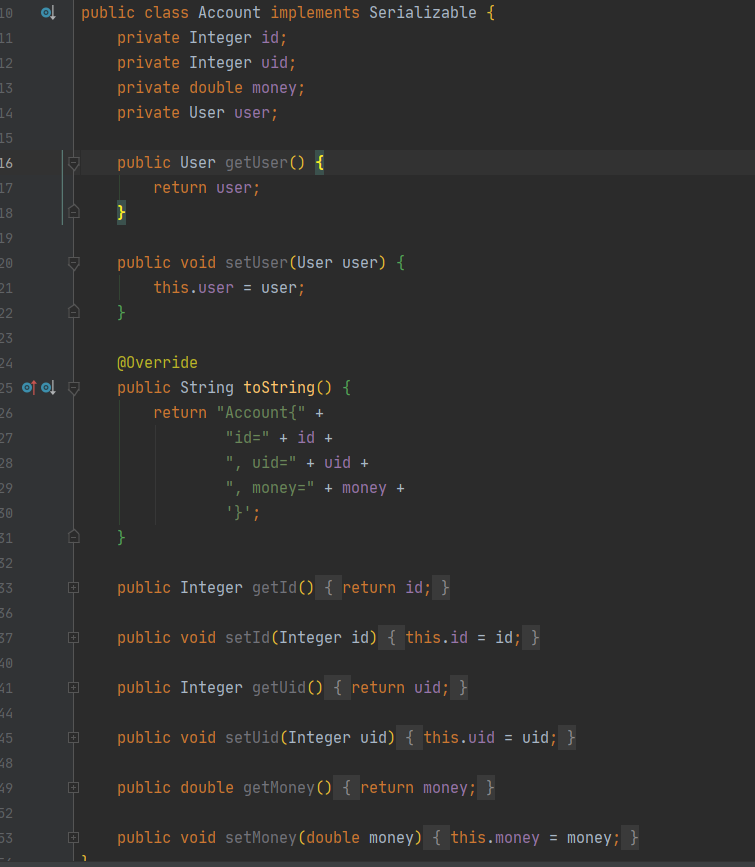The width and height of the screenshot is (755, 867).
Task: Click the toString method name
Action: tap(279, 388)
